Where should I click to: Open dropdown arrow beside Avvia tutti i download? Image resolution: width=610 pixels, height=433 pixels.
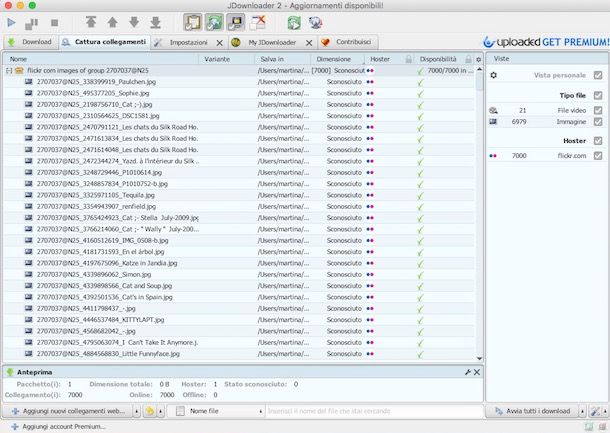(x=582, y=411)
